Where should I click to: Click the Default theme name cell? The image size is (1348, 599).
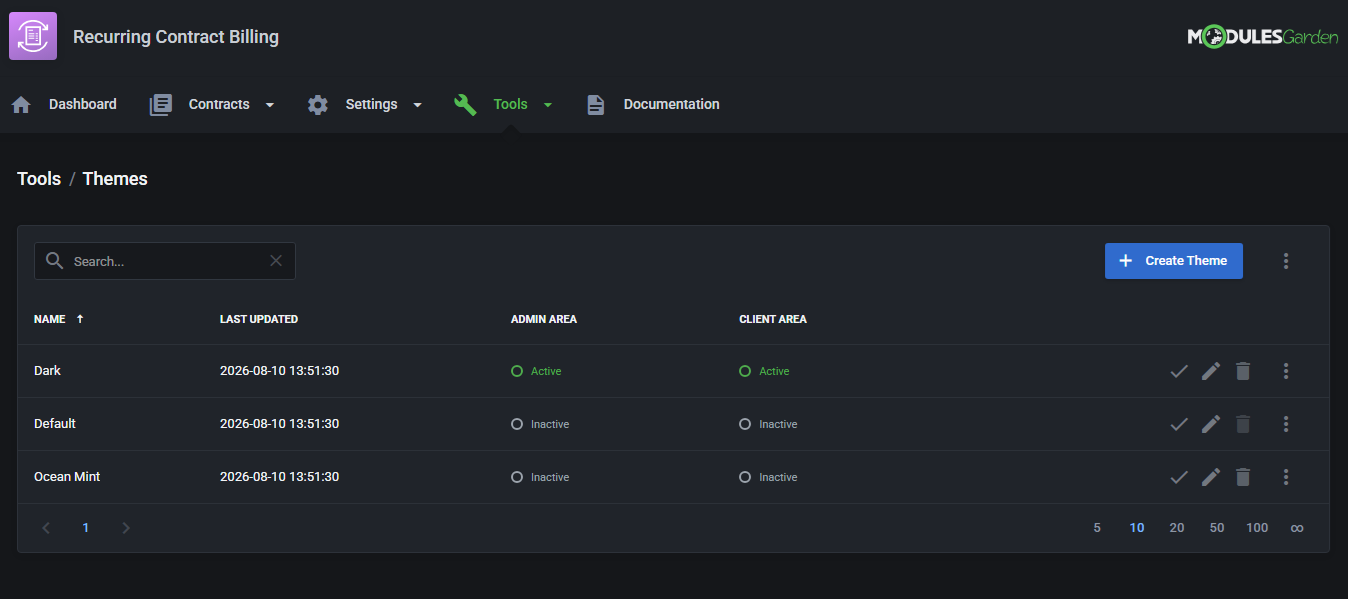55,424
